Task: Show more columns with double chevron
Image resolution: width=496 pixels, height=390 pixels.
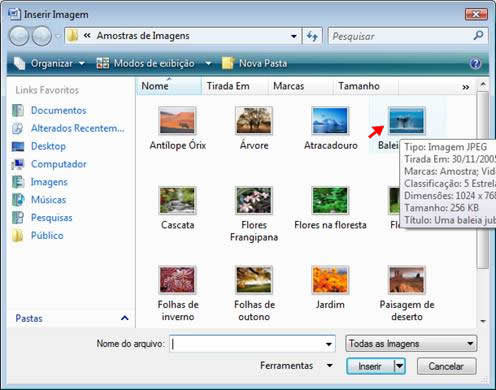Action: pos(466,87)
